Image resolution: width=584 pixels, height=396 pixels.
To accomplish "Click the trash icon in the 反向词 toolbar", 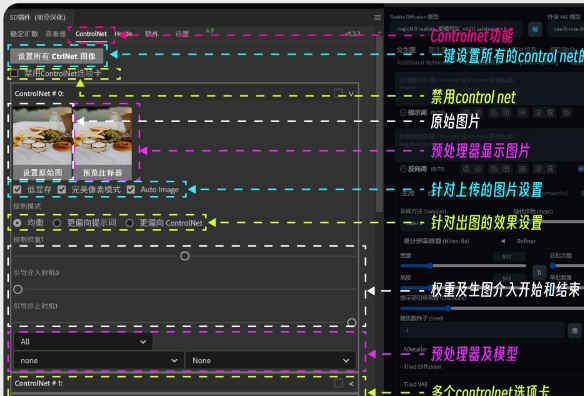I will point(550,169).
